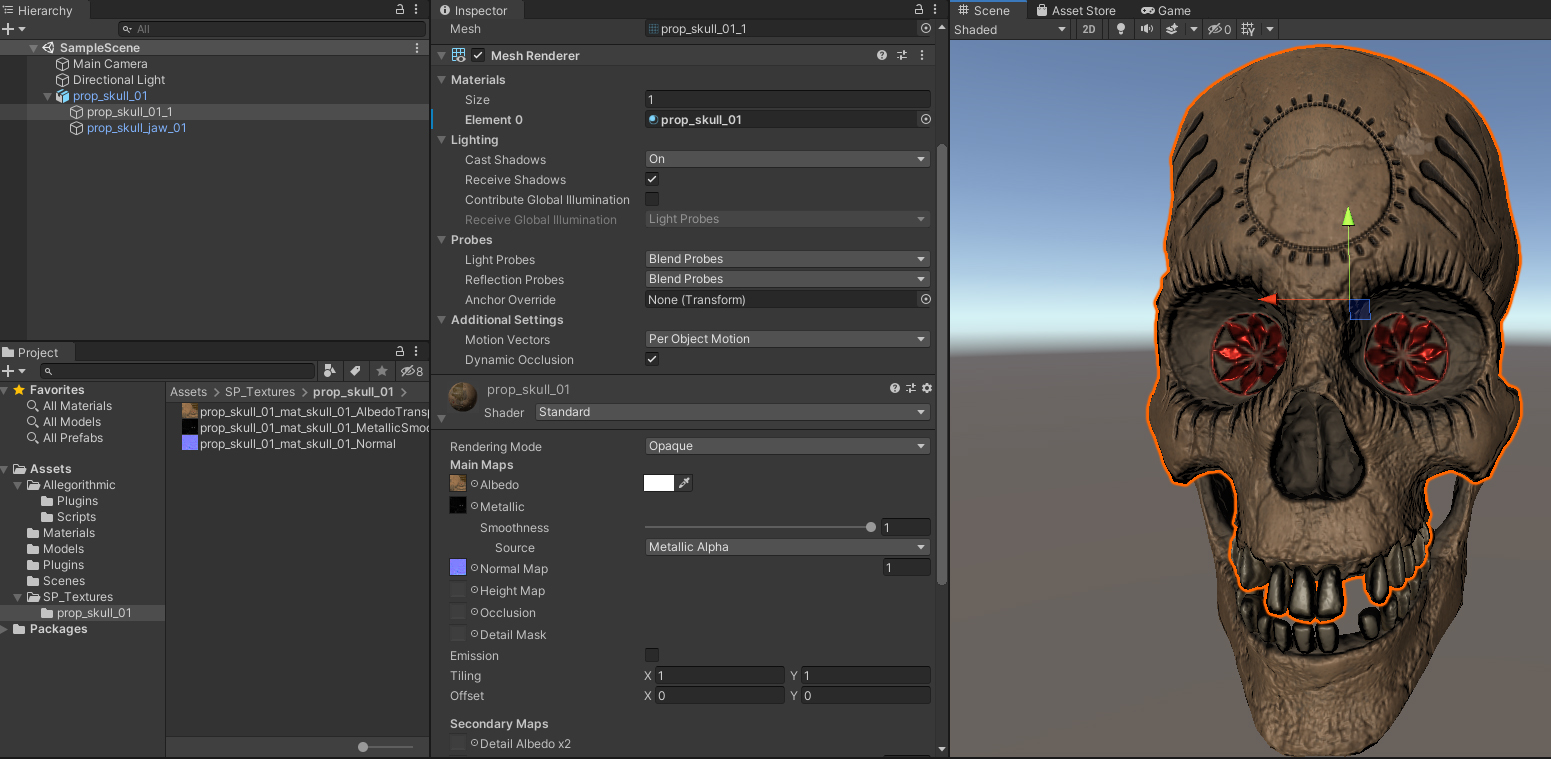The image size is (1551, 759).
Task: Uncheck the Receive Shadows checkbox
Action: 652,180
